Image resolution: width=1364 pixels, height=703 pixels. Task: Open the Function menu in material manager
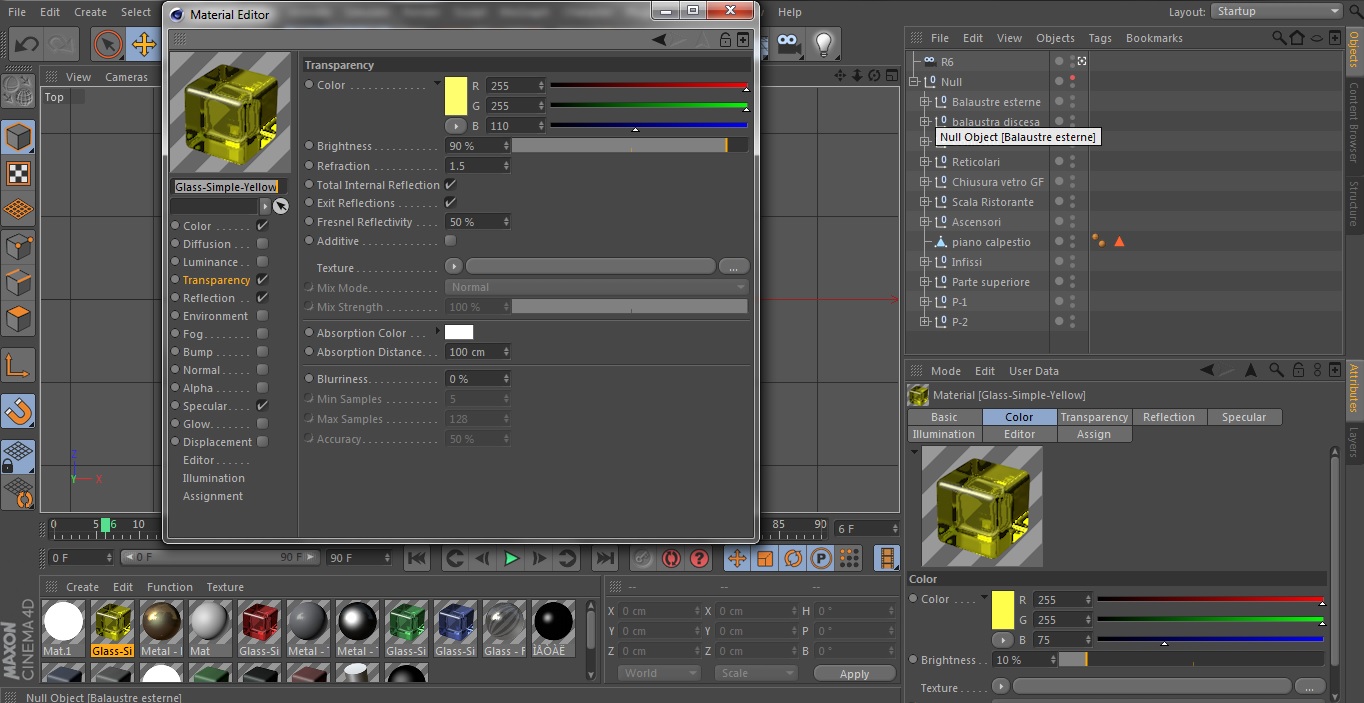tap(170, 587)
